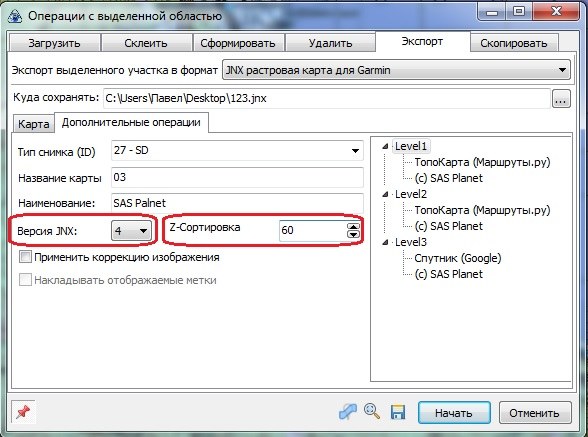Enable Применить коррекцию изображения checkbox
This screenshot has width=588, height=437.
coord(25,257)
